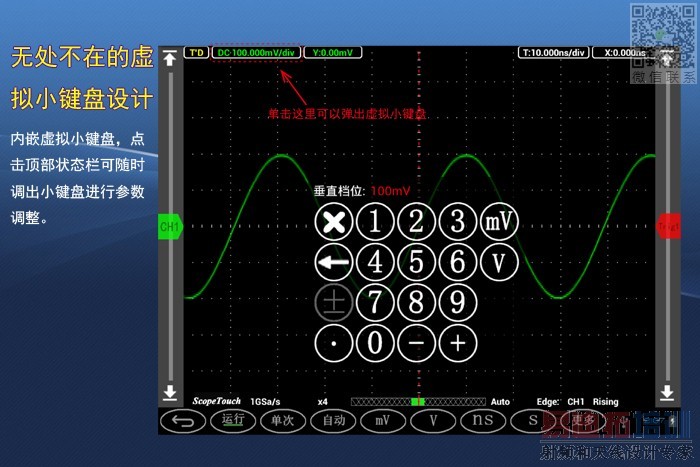Tap the minus key on keypad
Viewport: 700px width, 467px height.
[x=417, y=343]
